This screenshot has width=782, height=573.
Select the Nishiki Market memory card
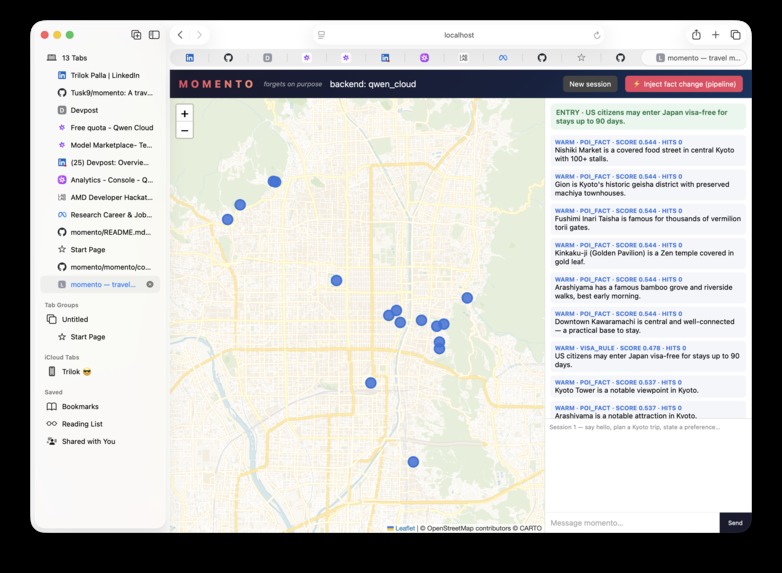pyautogui.click(x=648, y=151)
